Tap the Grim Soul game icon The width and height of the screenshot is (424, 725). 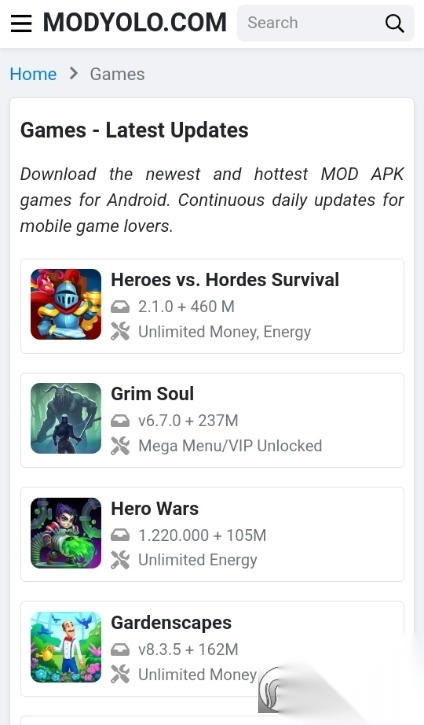[66, 418]
